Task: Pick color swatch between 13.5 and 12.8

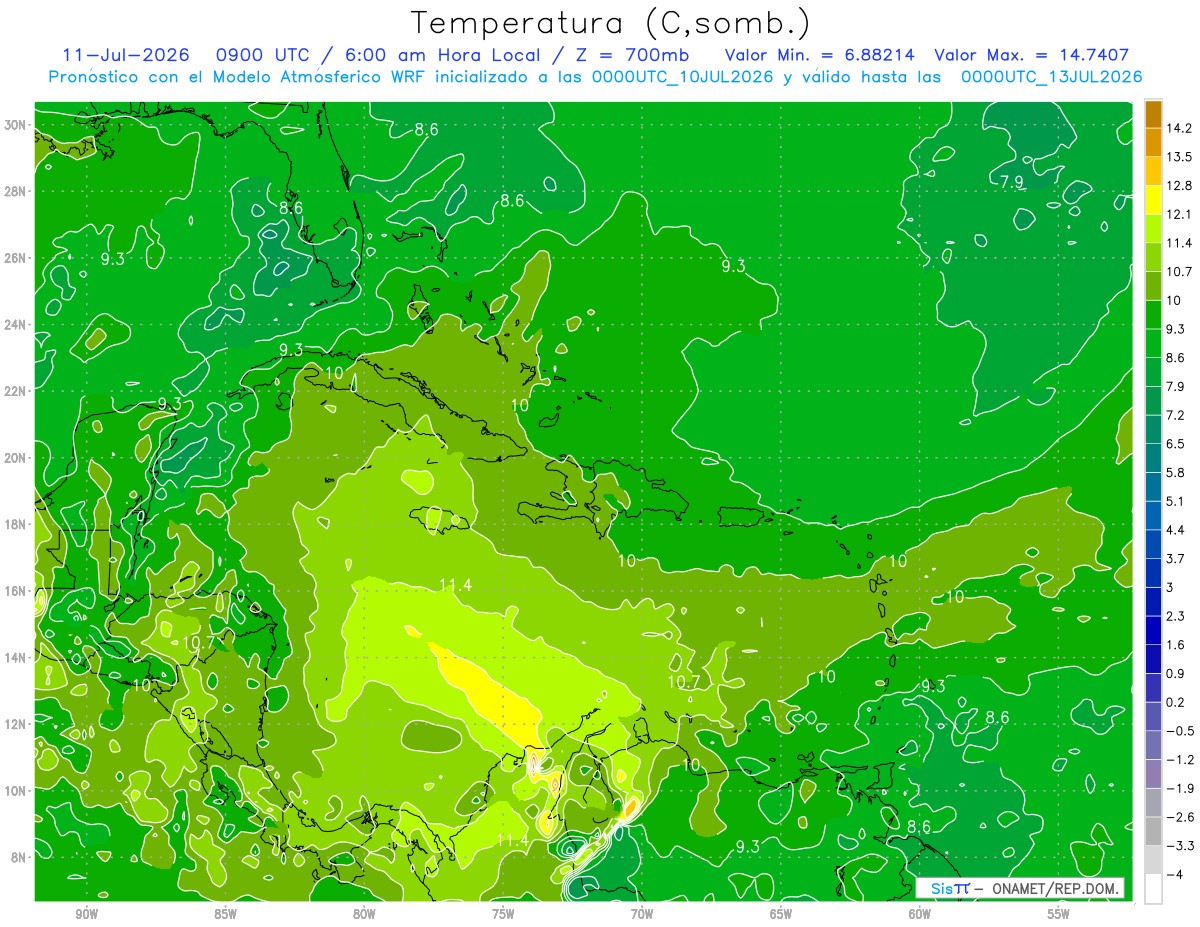Action: click(1153, 171)
